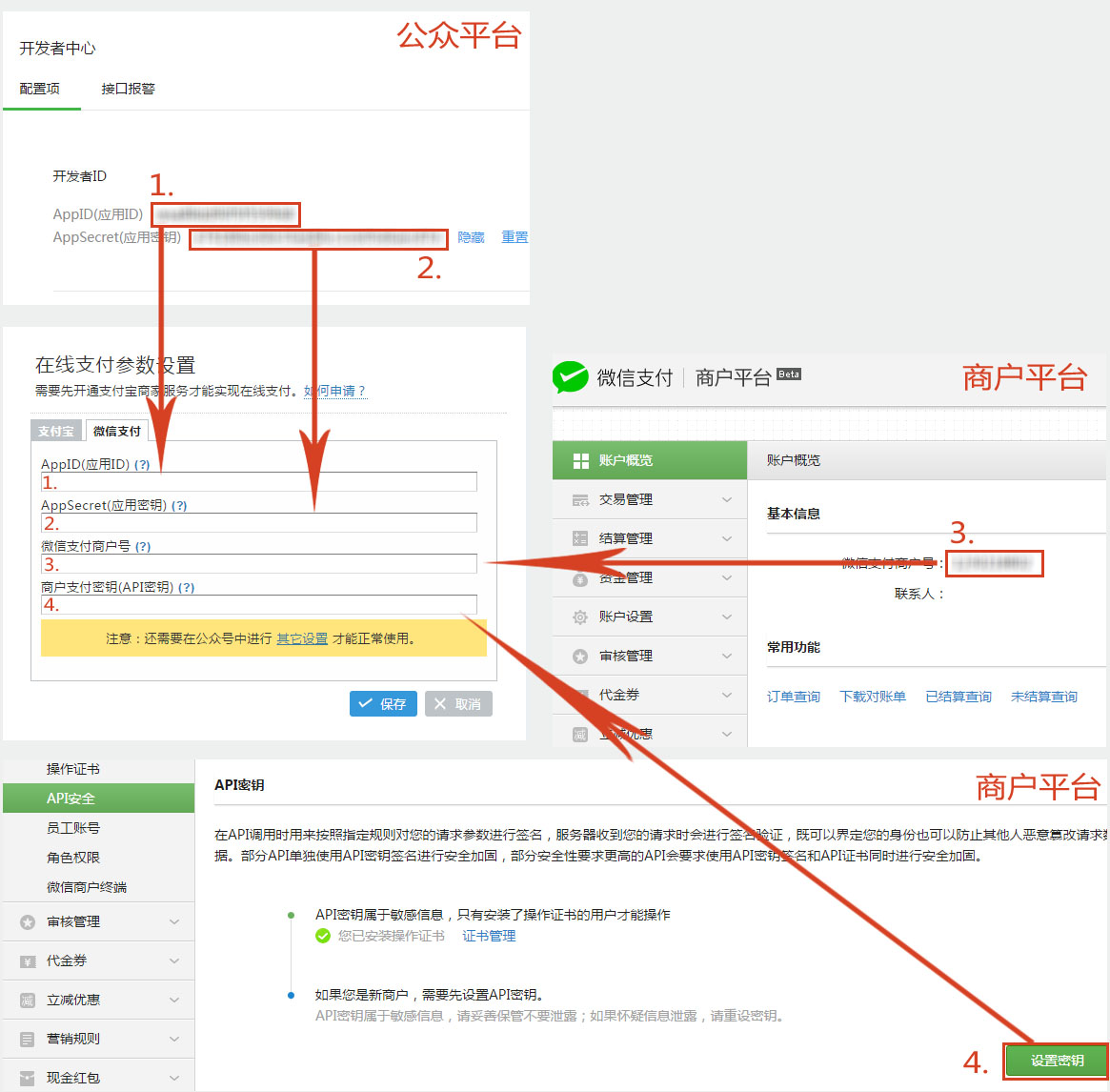Open the 证书管理 link
This screenshot has width=1110, height=1092.
tap(489, 936)
